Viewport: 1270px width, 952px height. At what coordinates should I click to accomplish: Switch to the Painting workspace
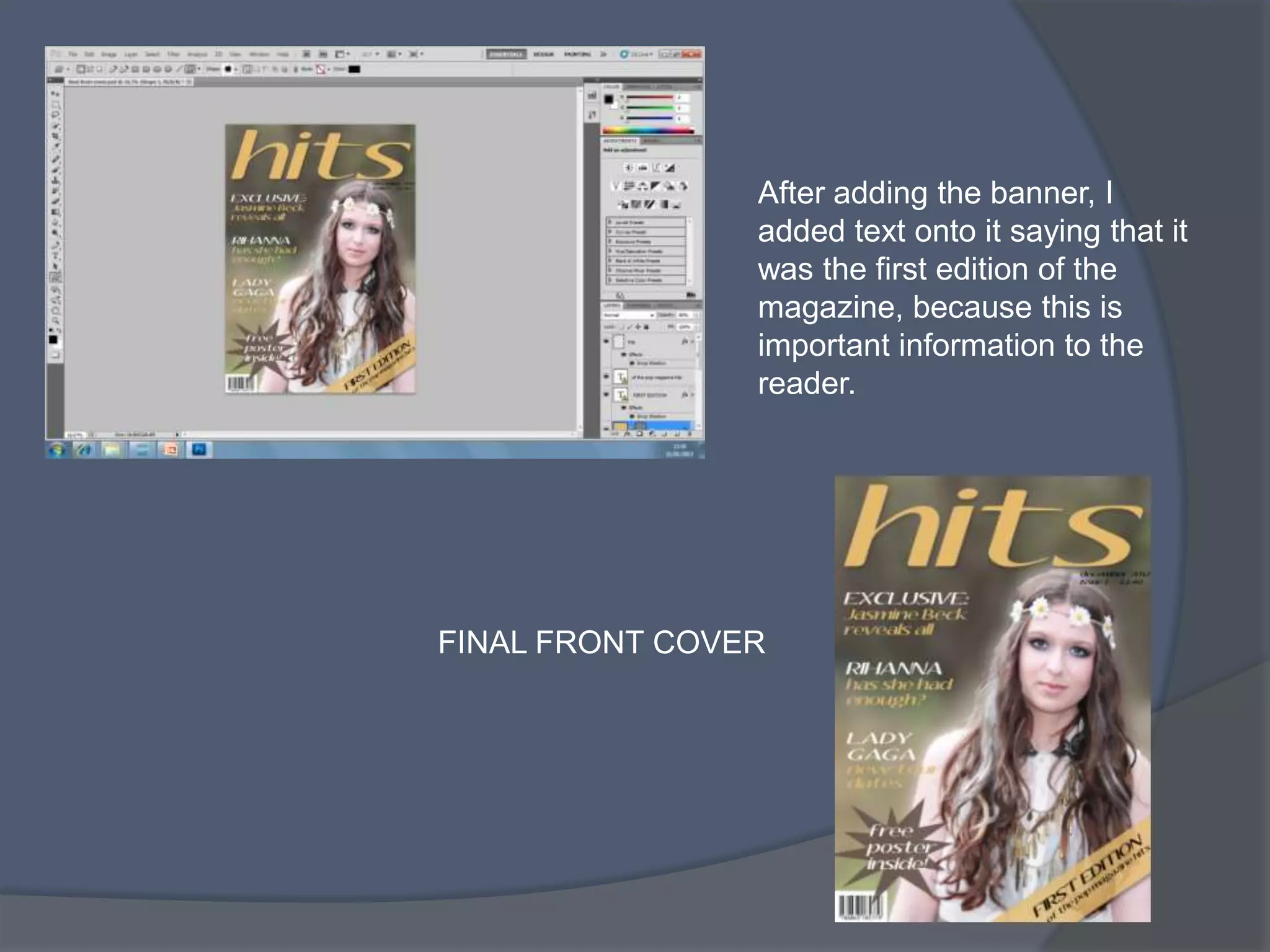pos(577,55)
